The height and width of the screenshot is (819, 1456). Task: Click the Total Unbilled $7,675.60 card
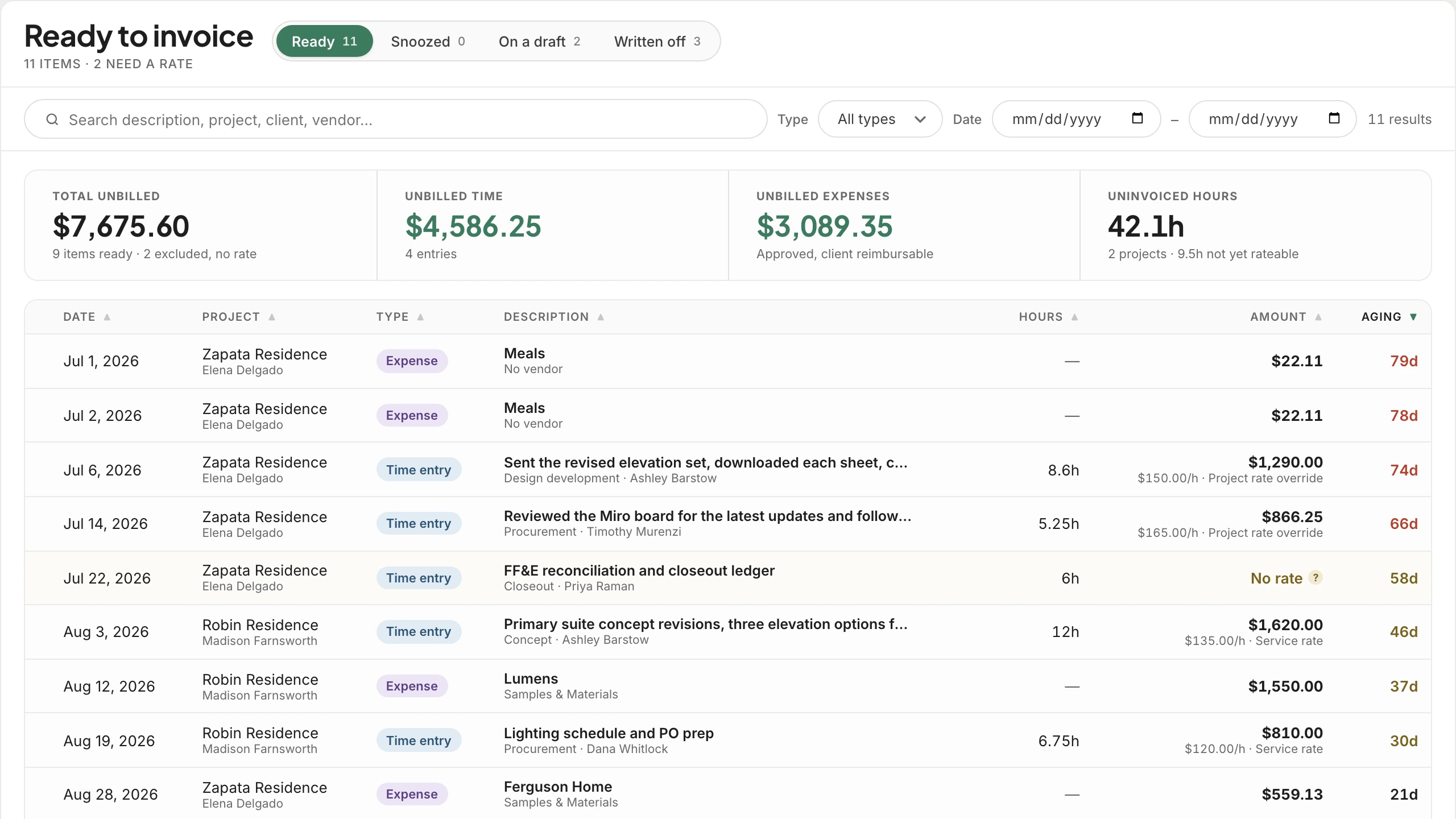(201, 225)
